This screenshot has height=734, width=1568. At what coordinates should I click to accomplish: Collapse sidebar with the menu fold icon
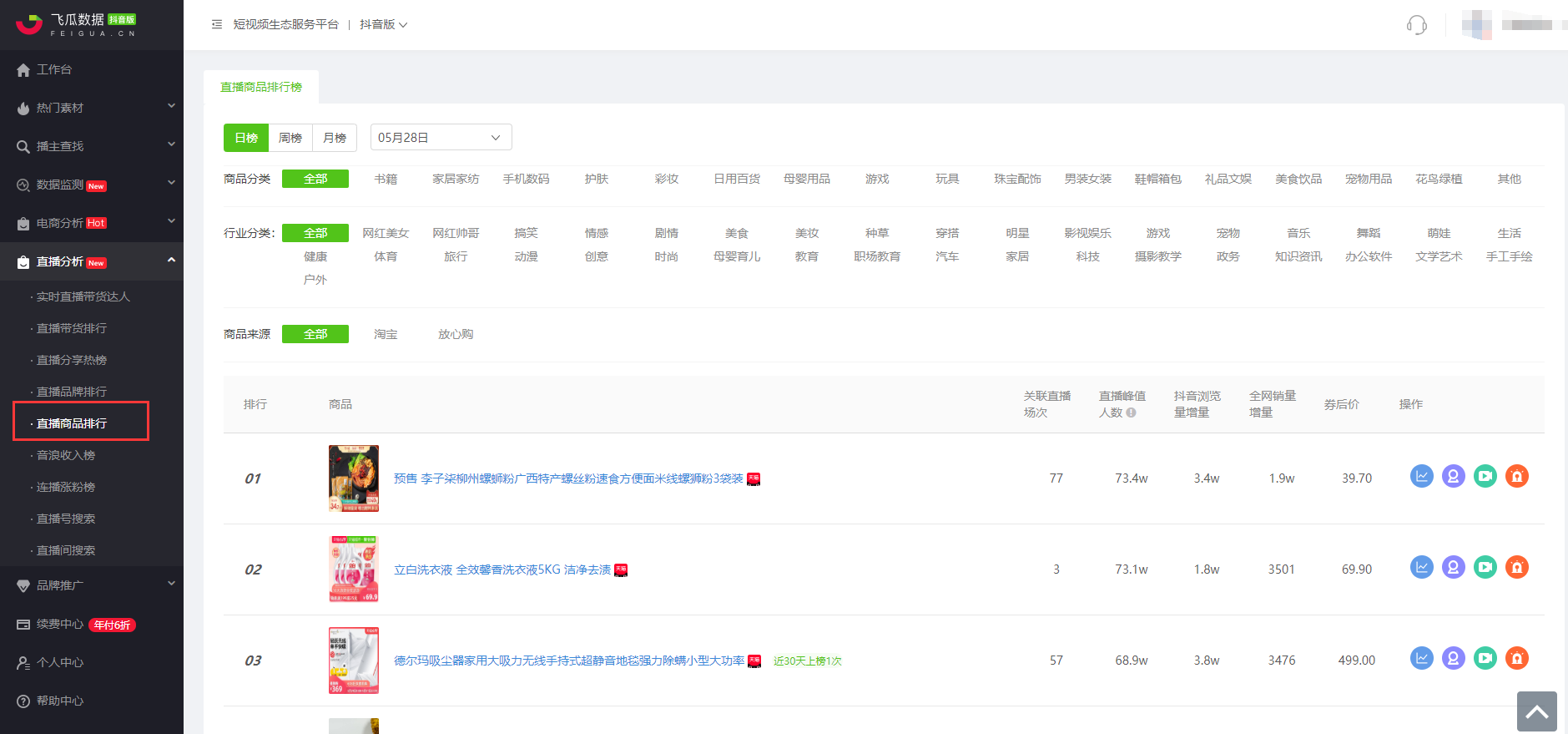(217, 25)
